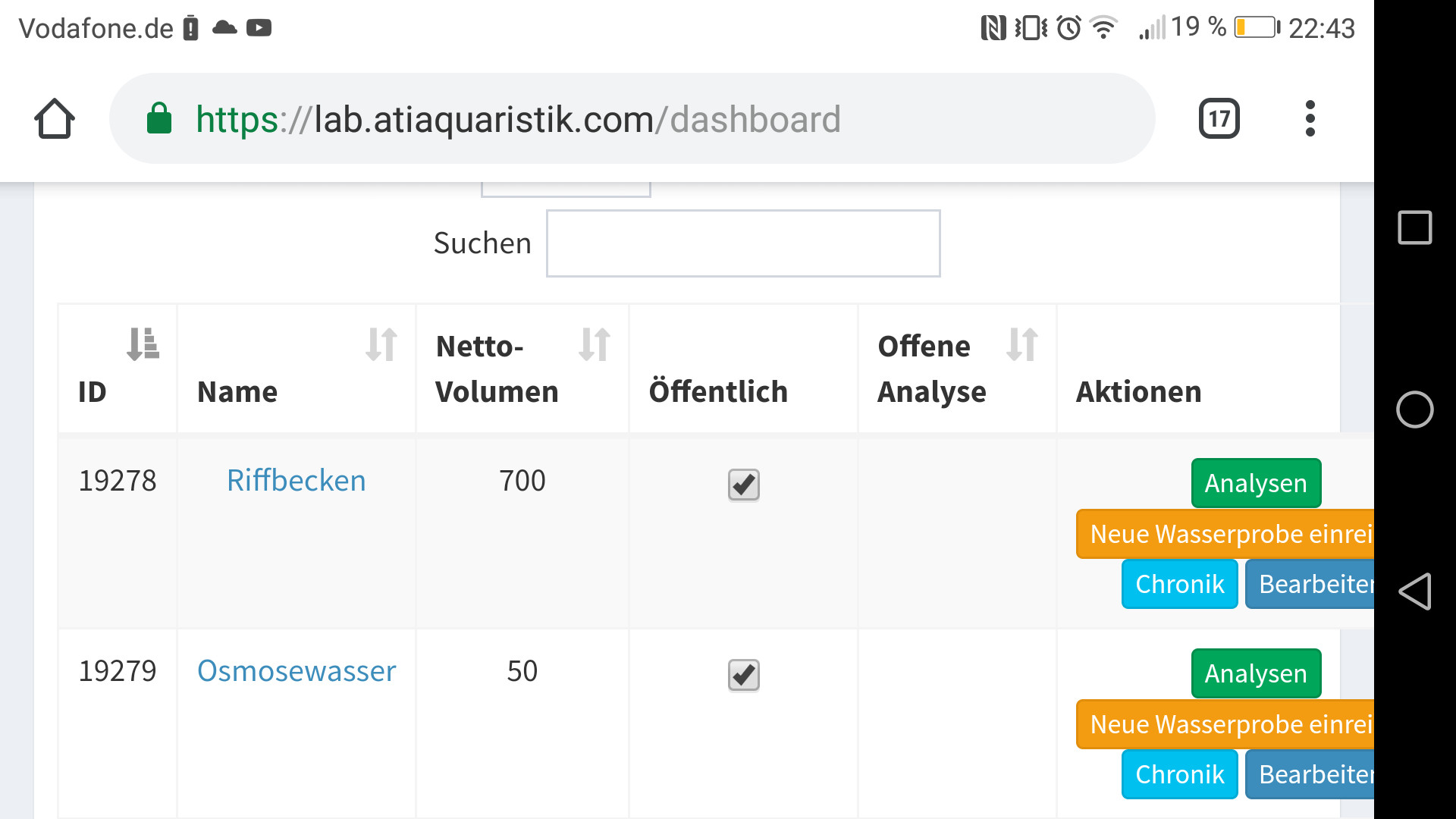Sort by Offene Analyse column arrows
This screenshot has width=1456, height=819.
coord(1021,344)
